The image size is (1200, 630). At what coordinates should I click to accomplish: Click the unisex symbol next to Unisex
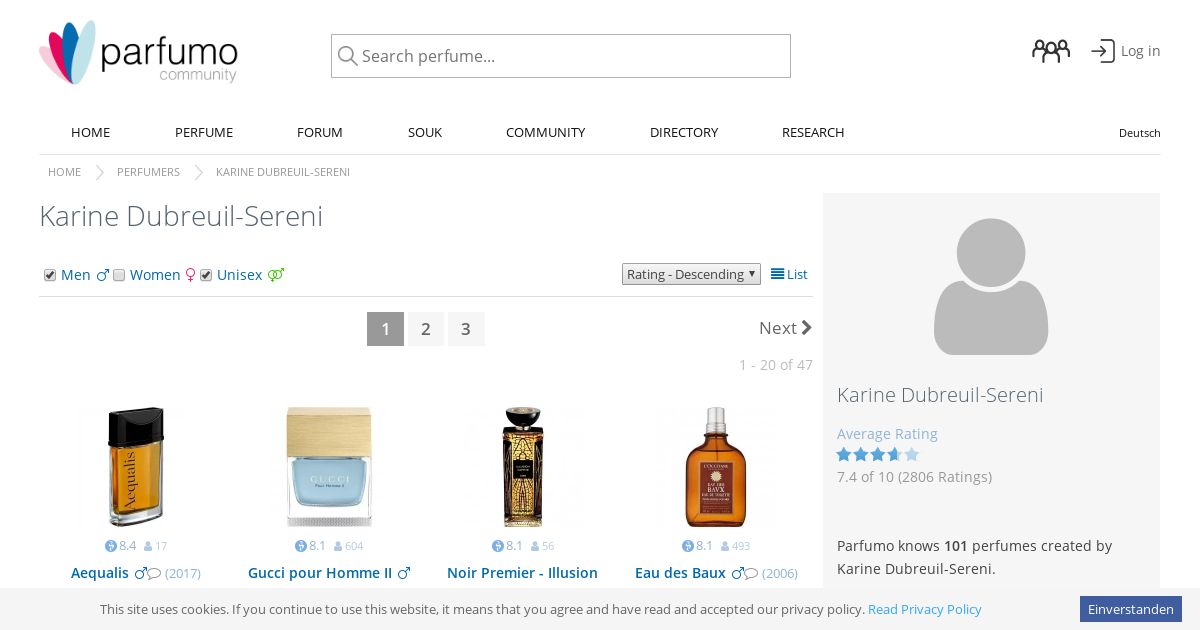click(276, 275)
